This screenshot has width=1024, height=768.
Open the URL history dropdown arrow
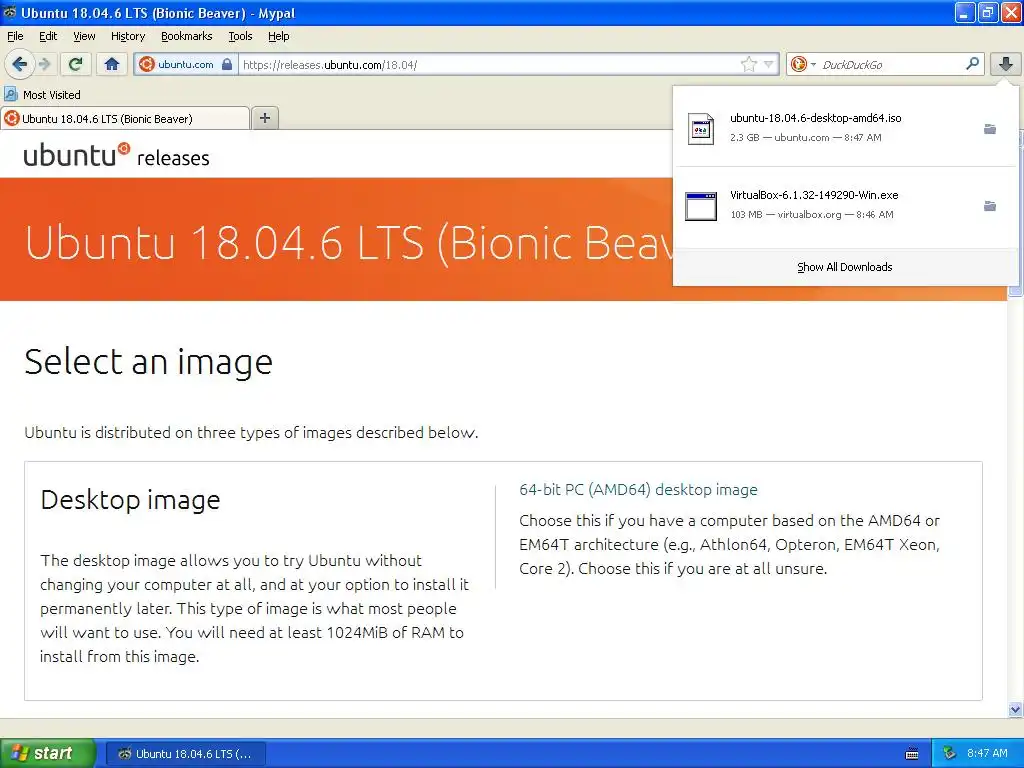(769, 64)
